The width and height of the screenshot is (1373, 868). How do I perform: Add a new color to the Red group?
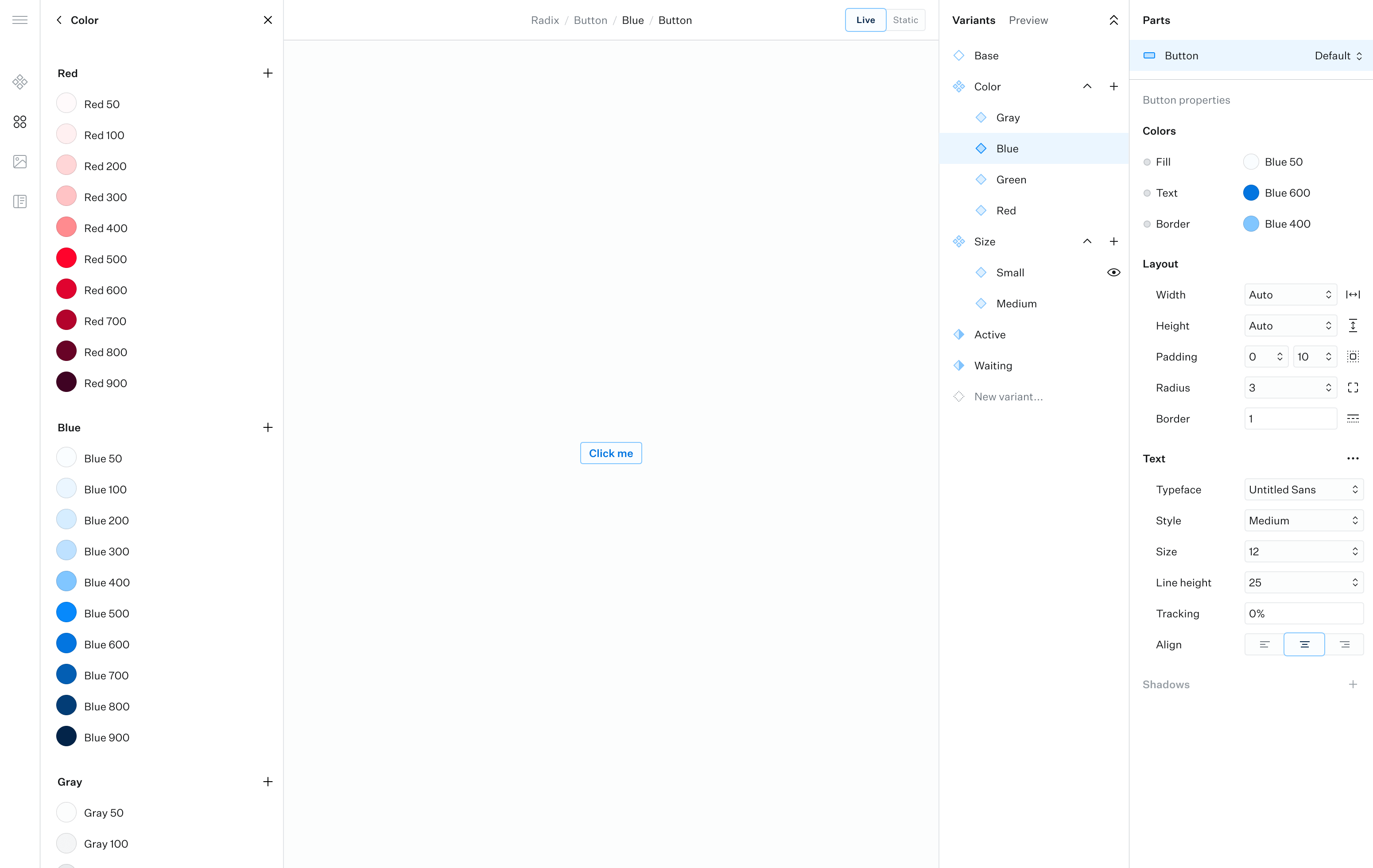(x=268, y=73)
